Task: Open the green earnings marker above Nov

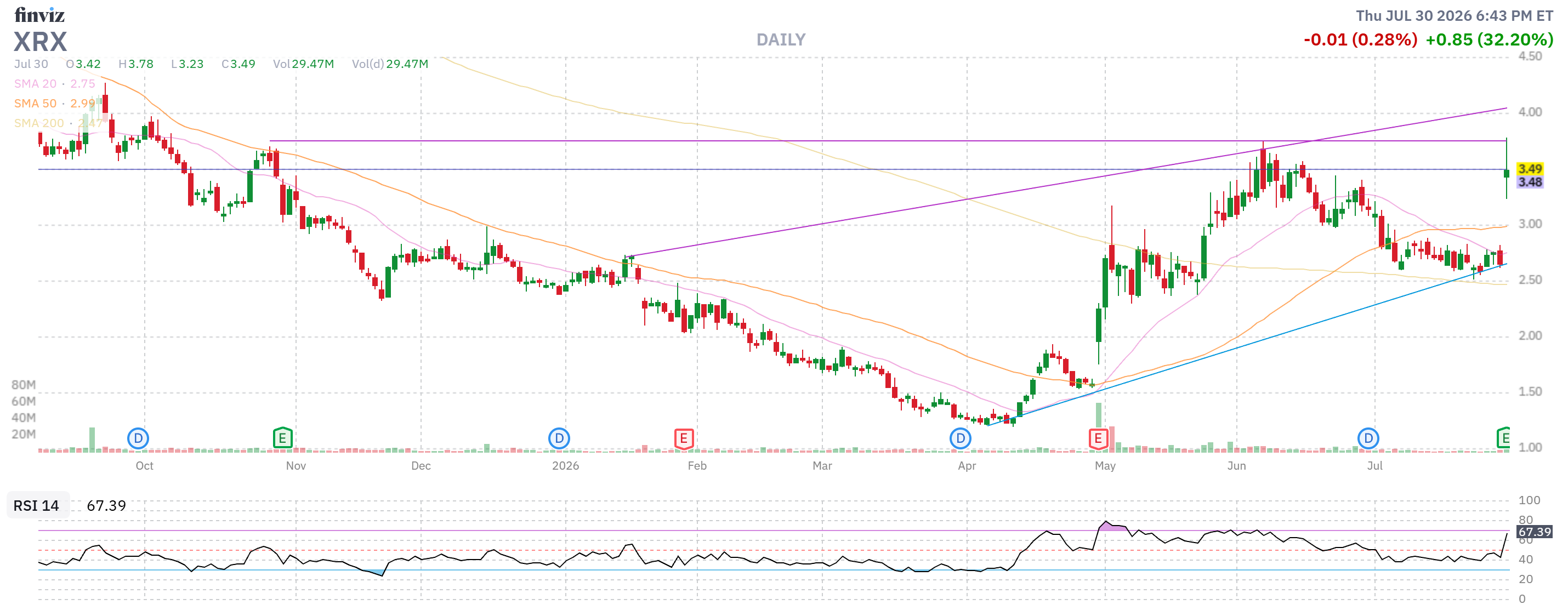Action: coord(282,438)
